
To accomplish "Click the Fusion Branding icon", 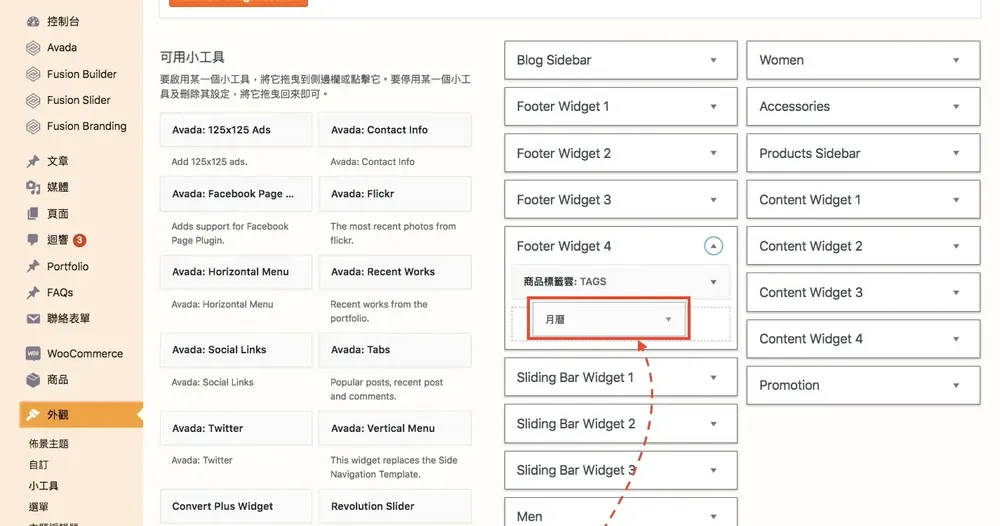I will point(33,126).
